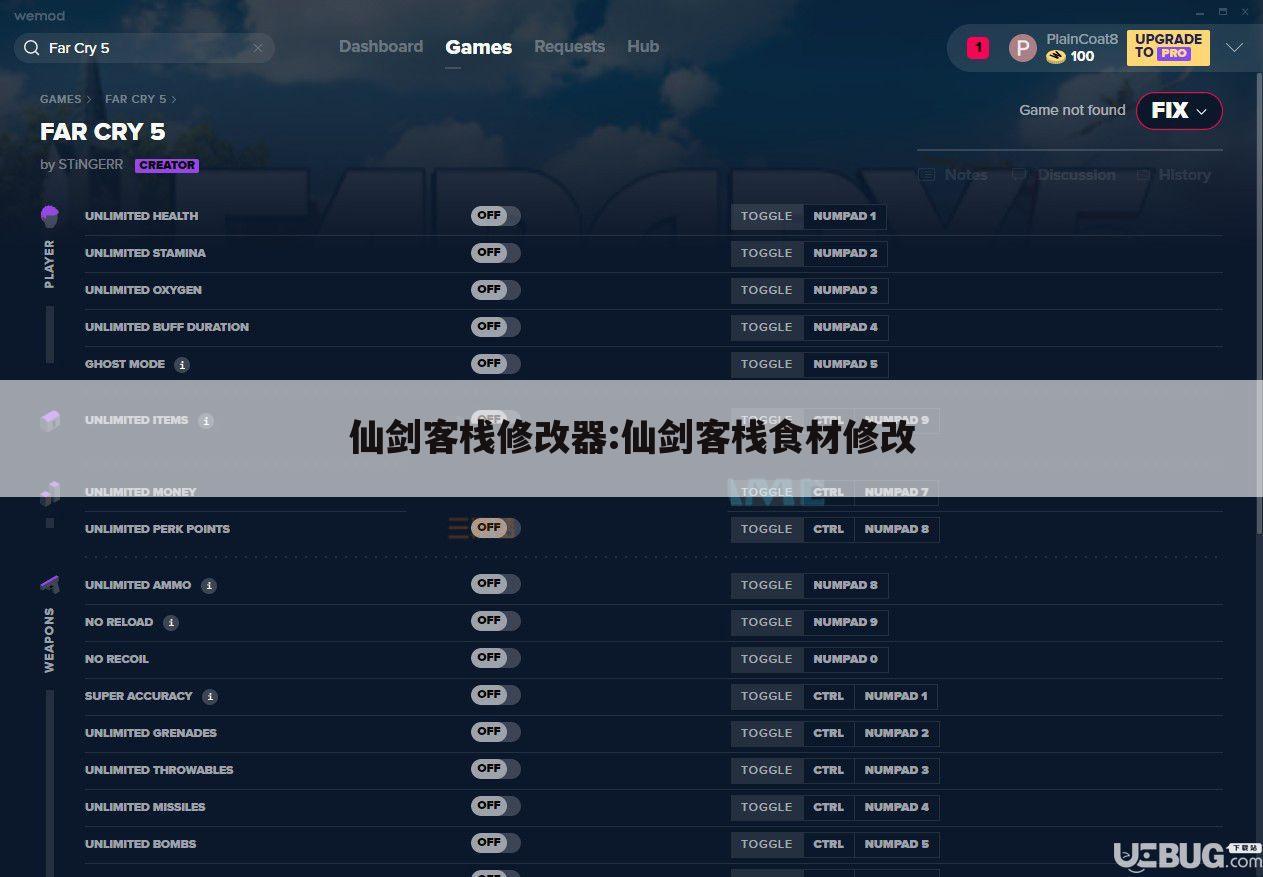The width and height of the screenshot is (1263, 877).
Task: Click TOGGLE for Ghost Mode hotkey
Action: click(x=767, y=364)
